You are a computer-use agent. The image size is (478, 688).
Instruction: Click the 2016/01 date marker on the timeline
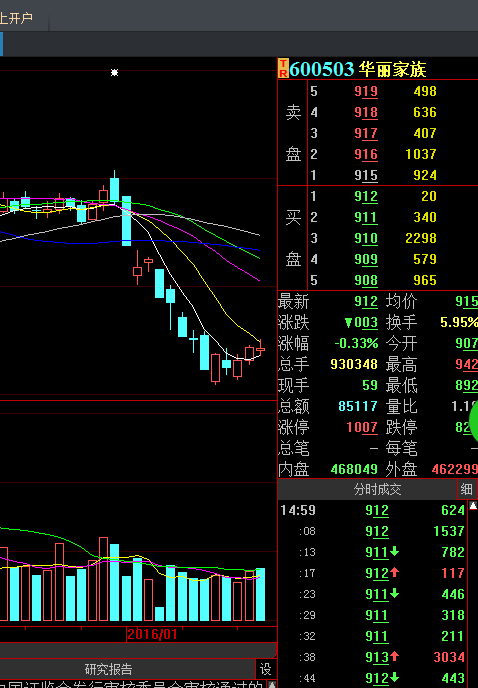point(152,634)
